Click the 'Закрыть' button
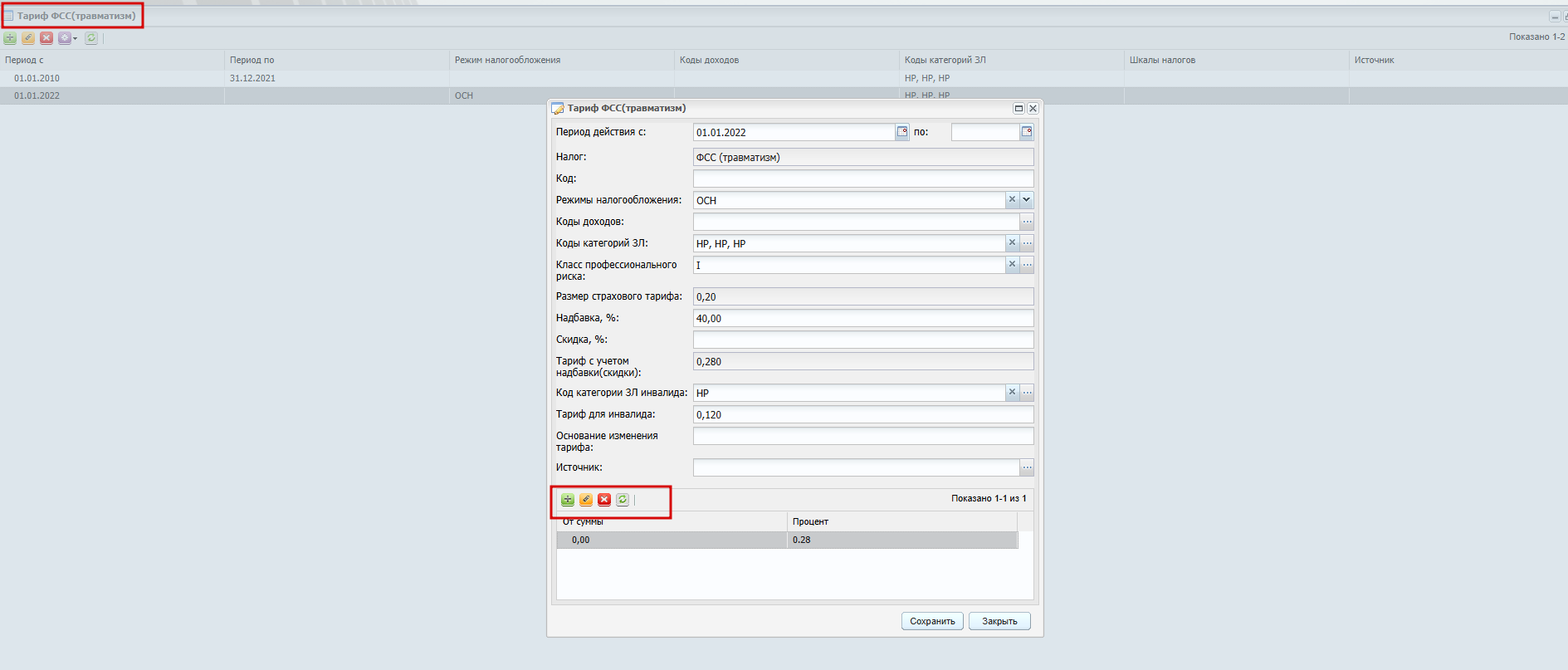 [x=999, y=621]
